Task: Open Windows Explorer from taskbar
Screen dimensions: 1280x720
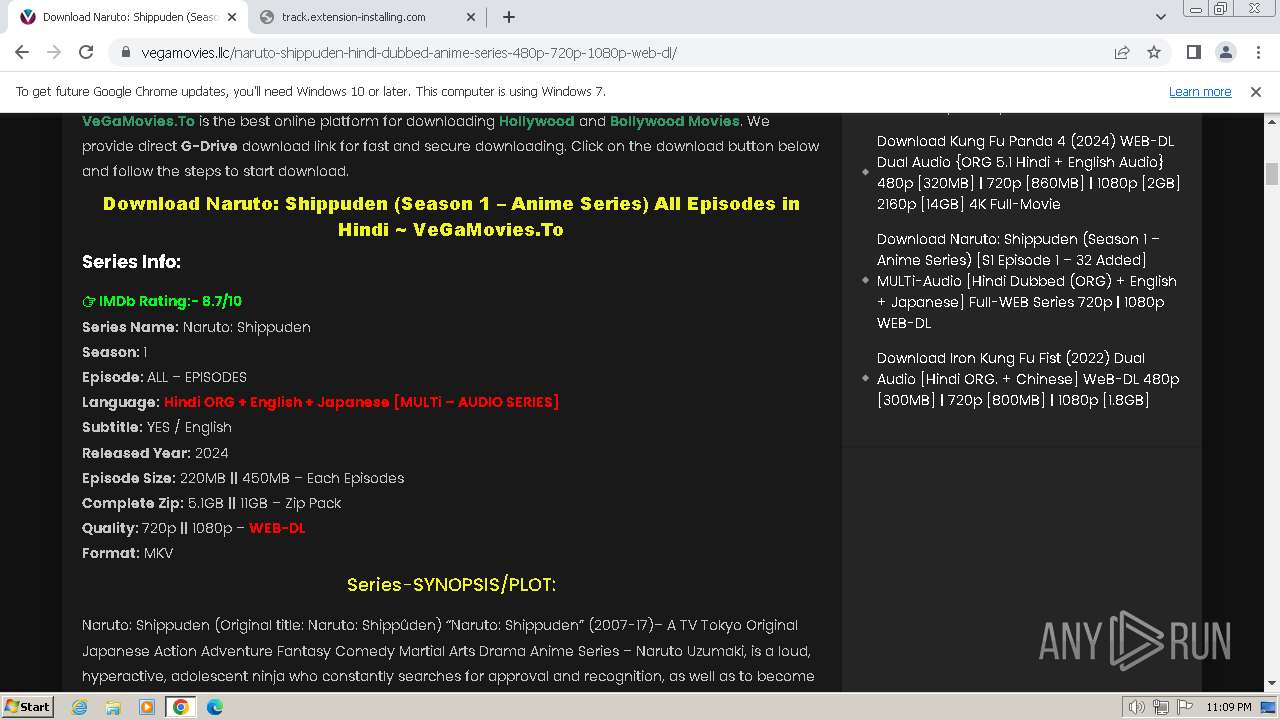Action: coord(113,707)
